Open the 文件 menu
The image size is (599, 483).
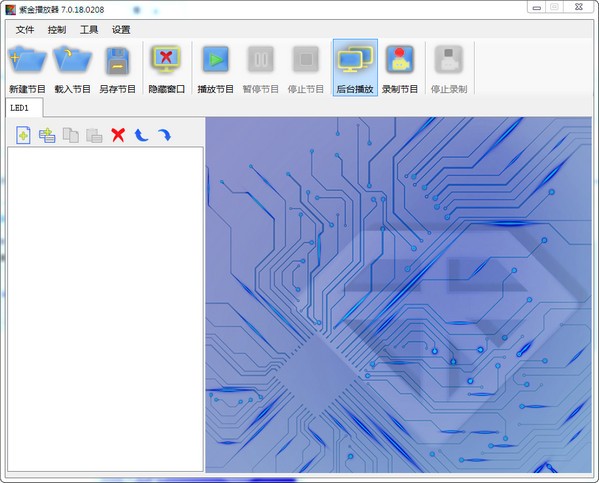tap(25, 29)
